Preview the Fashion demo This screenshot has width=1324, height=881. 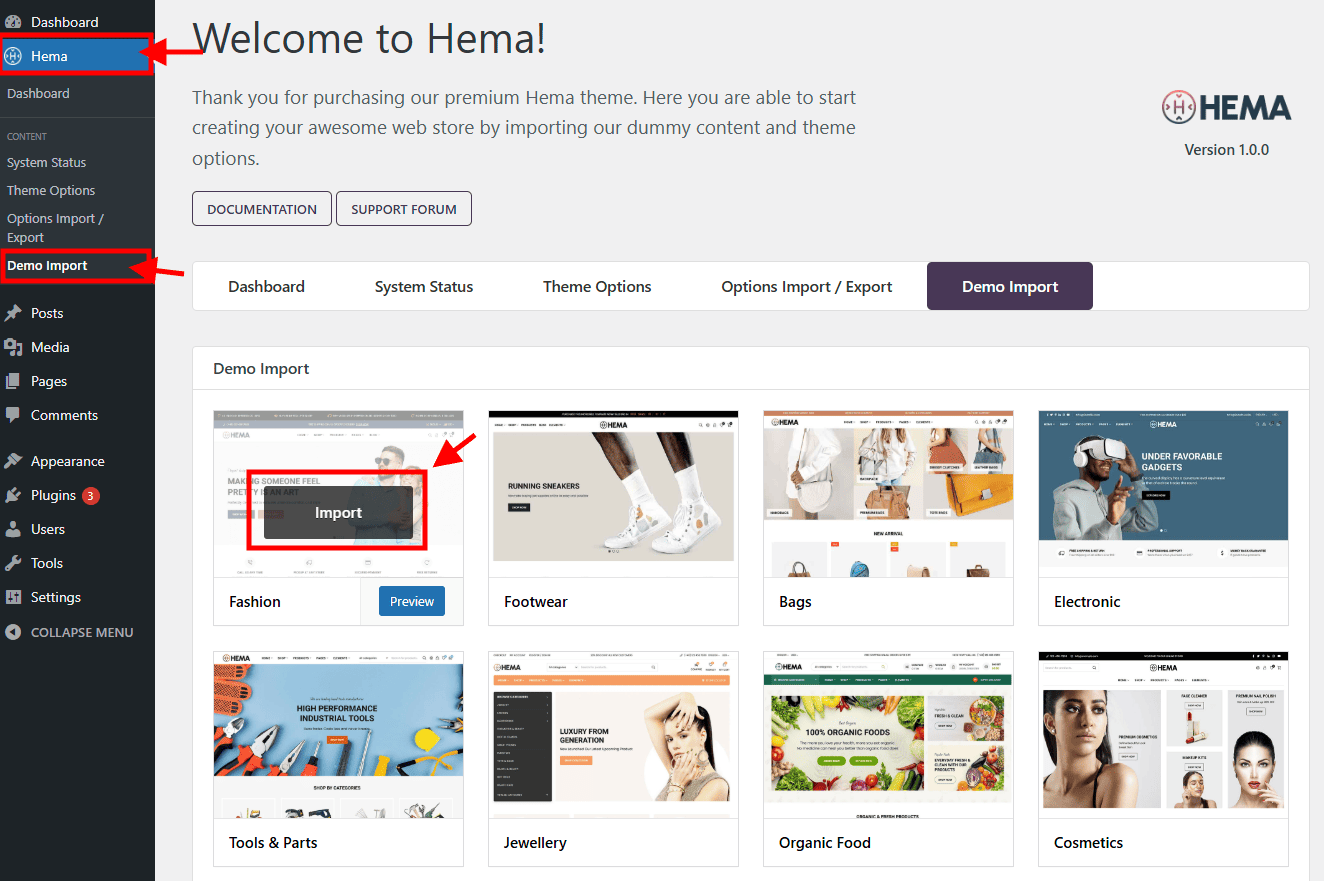(412, 601)
